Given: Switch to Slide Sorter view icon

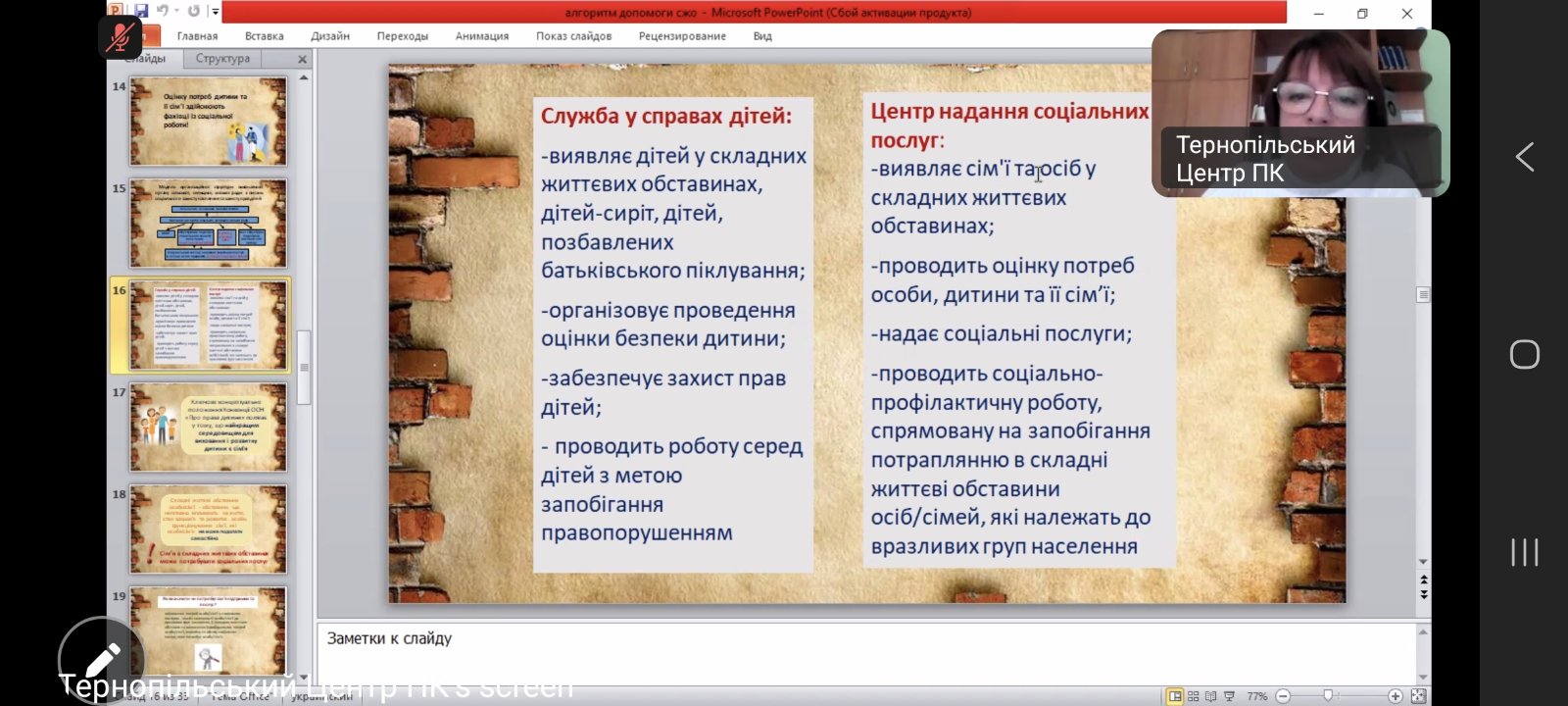Looking at the screenshot, I should click(1193, 696).
